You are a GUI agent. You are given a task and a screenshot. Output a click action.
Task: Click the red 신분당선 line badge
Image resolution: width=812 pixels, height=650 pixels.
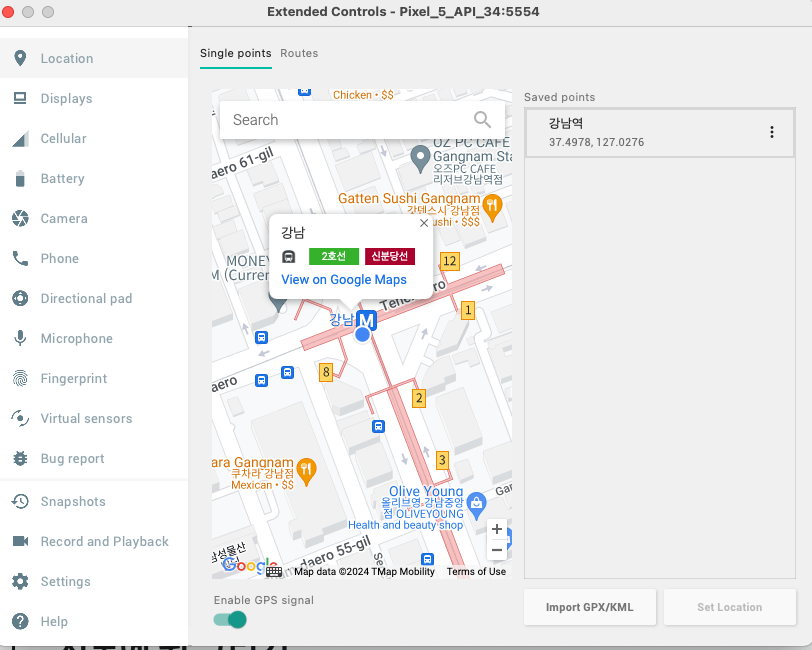click(x=389, y=256)
